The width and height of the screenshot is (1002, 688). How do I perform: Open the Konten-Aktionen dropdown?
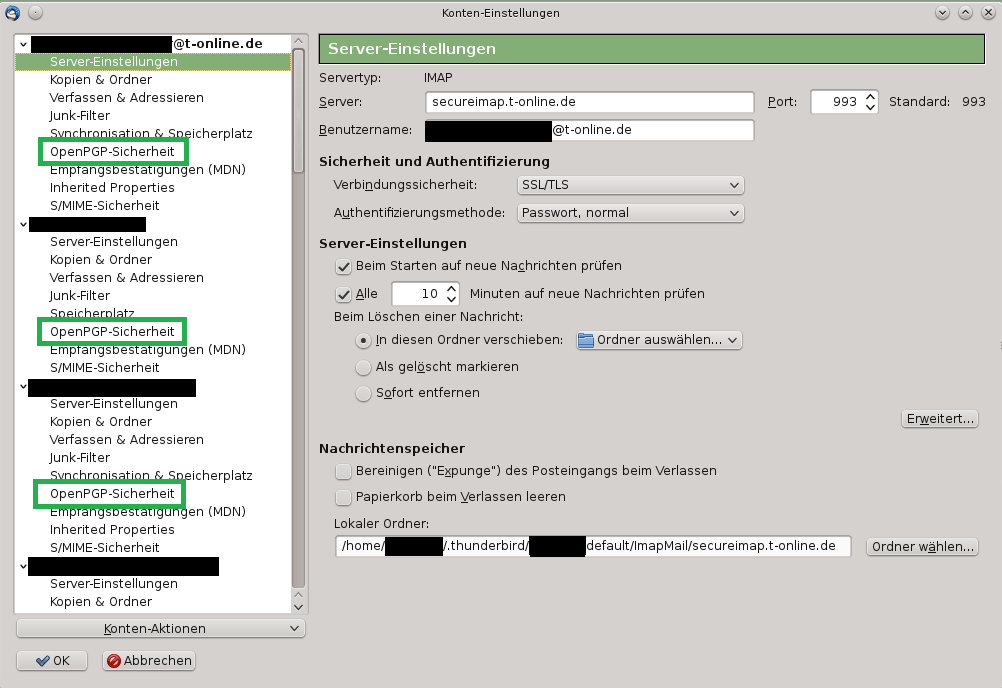coord(160,628)
